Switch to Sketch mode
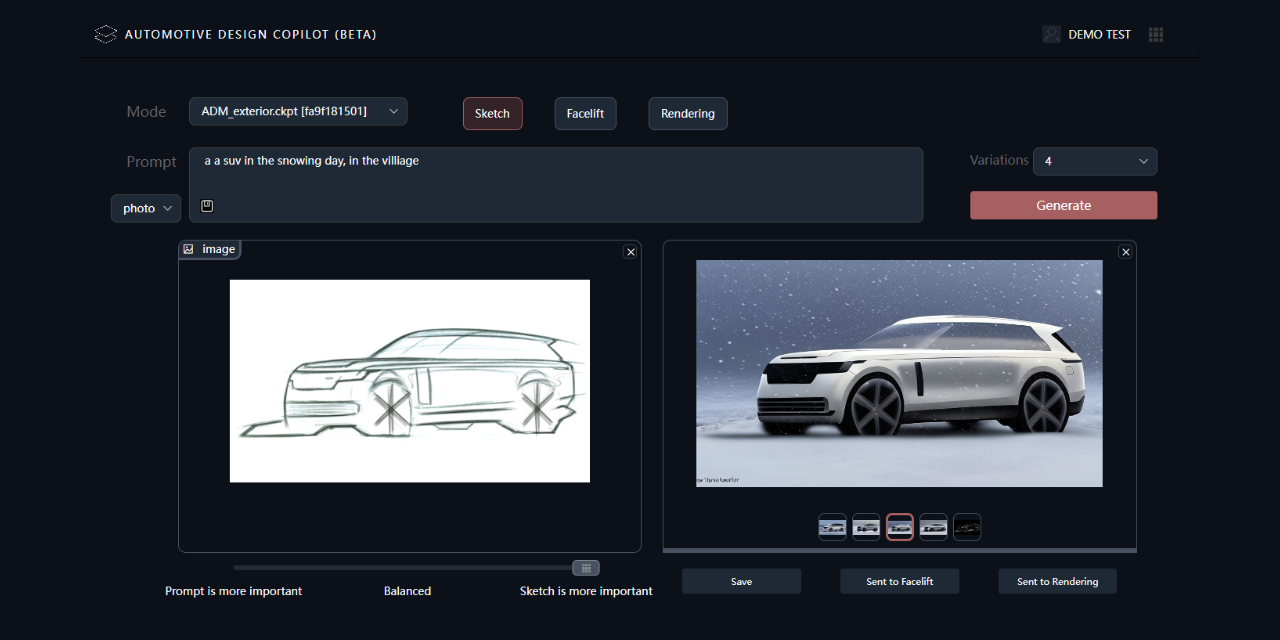The height and width of the screenshot is (640, 1280). 492,113
